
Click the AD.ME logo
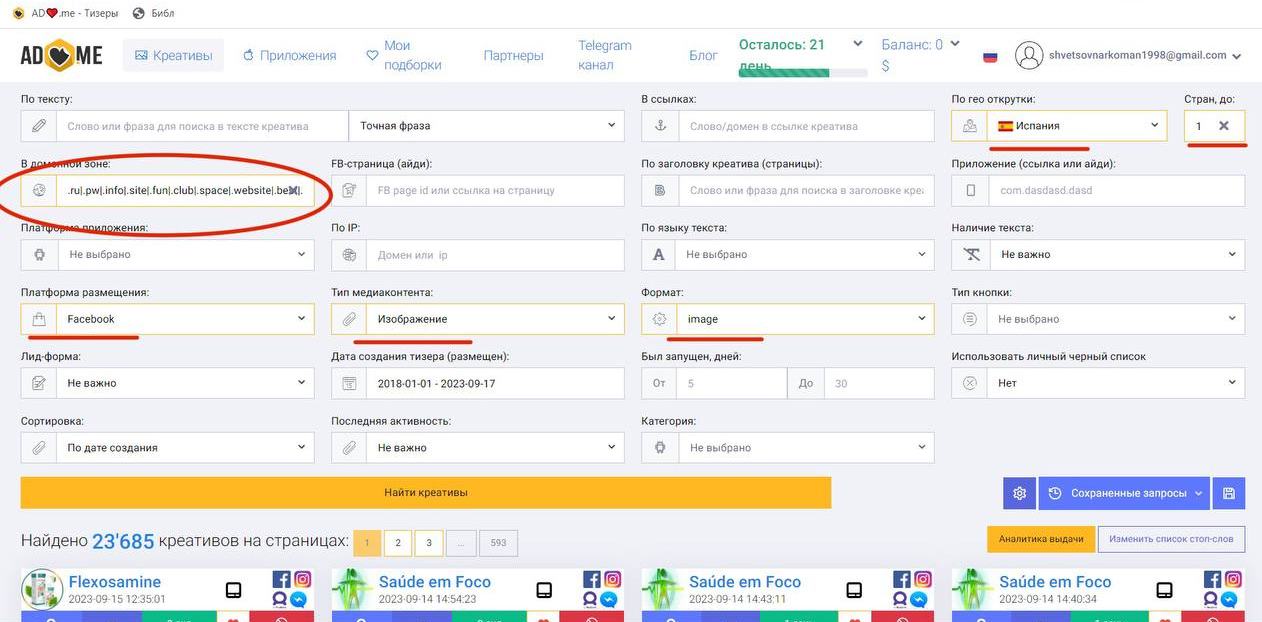pyautogui.click(x=62, y=56)
